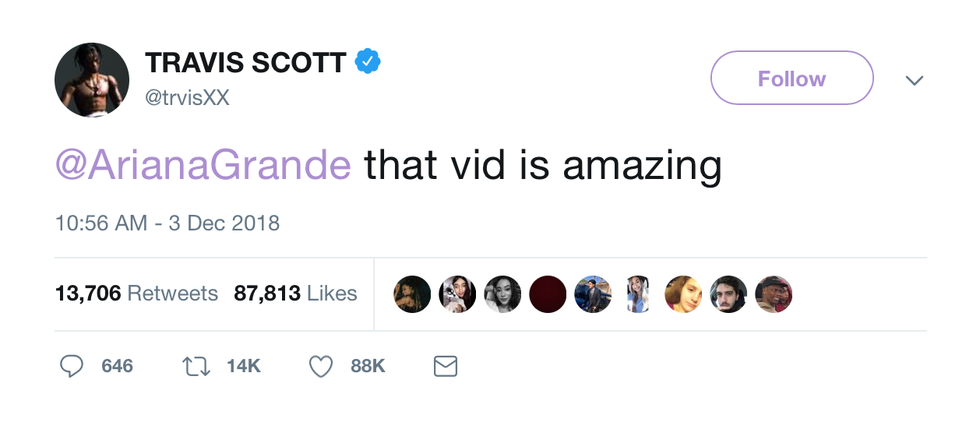
Task: Expand the tweet options chevron menu
Action: 914,79
